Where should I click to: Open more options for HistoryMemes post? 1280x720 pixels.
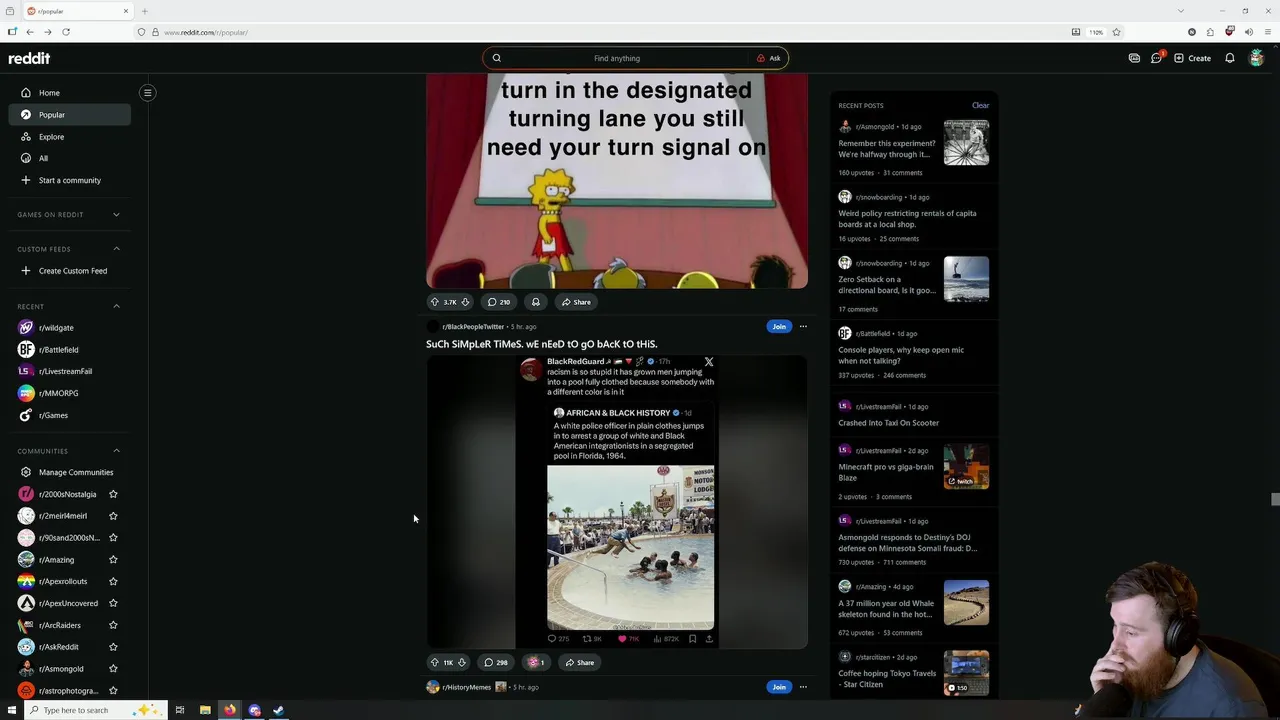(x=803, y=687)
